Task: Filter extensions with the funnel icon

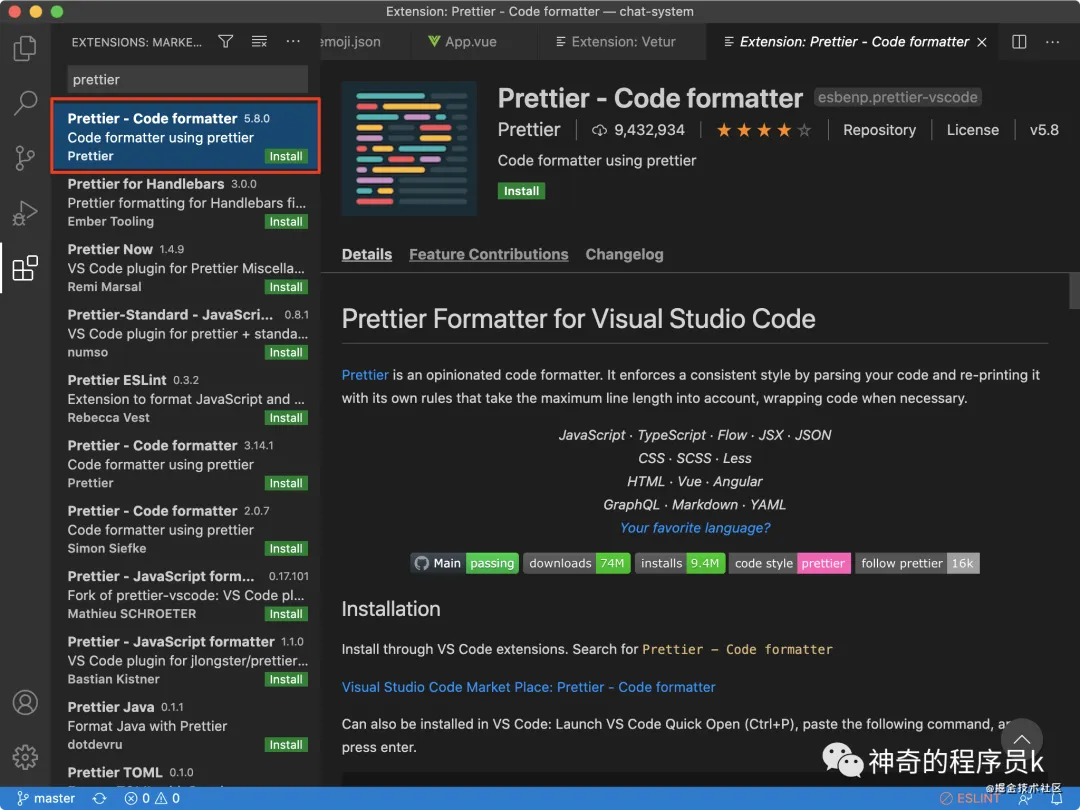Action: (226, 42)
